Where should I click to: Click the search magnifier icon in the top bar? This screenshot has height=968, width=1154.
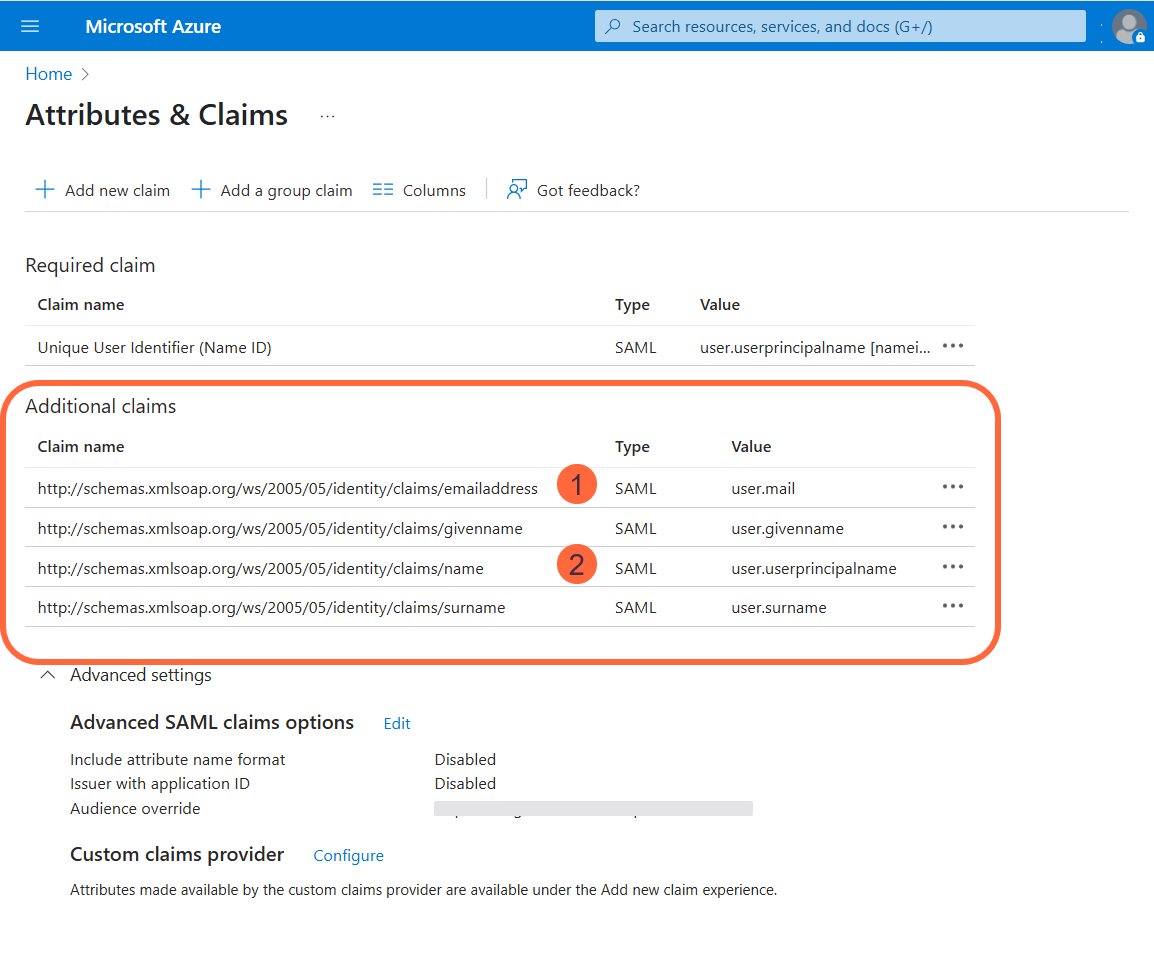point(613,26)
